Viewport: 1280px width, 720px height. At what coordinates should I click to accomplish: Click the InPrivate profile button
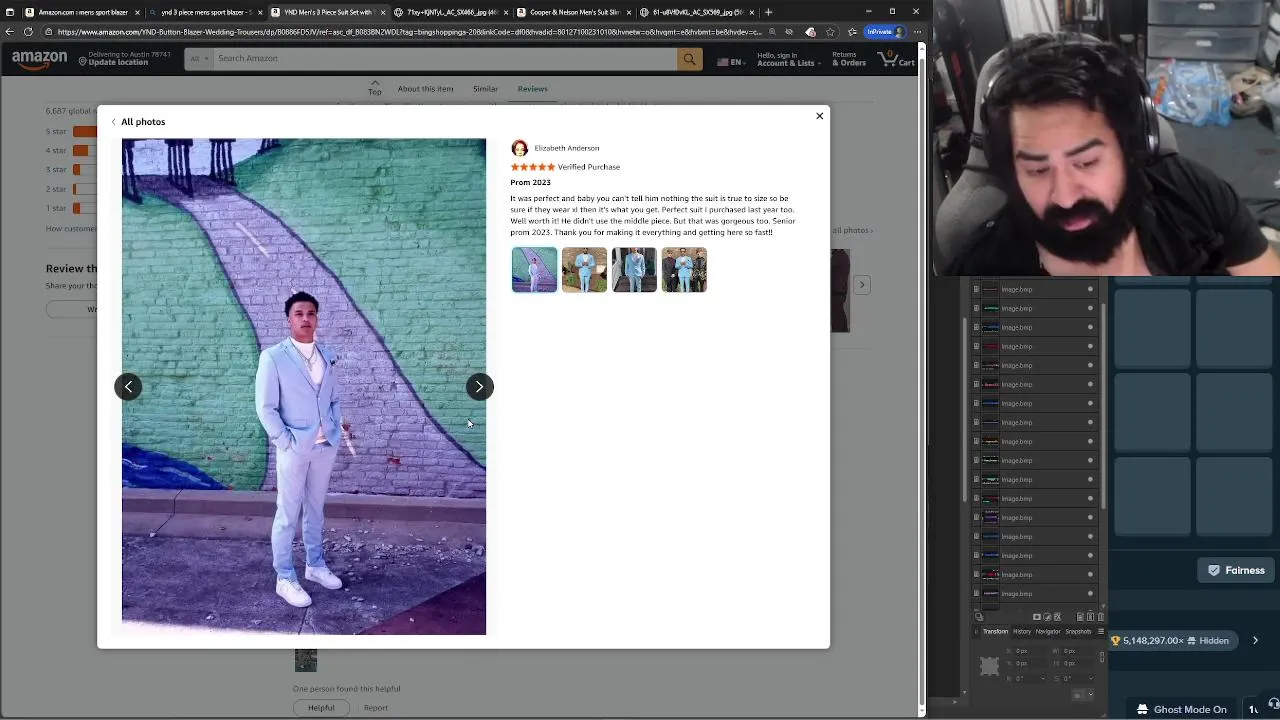coord(884,32)
